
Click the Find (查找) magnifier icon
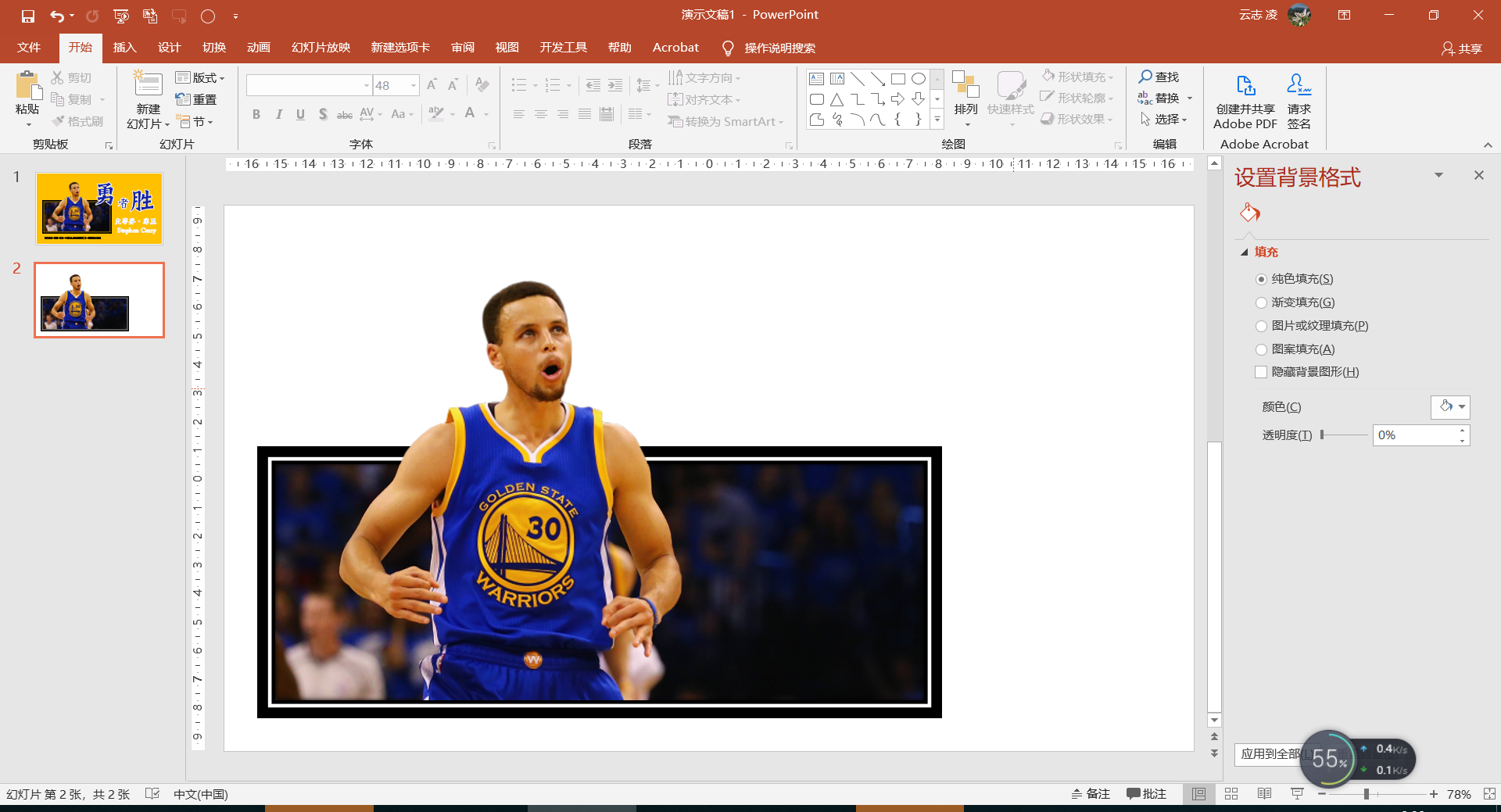point(1145,77)
